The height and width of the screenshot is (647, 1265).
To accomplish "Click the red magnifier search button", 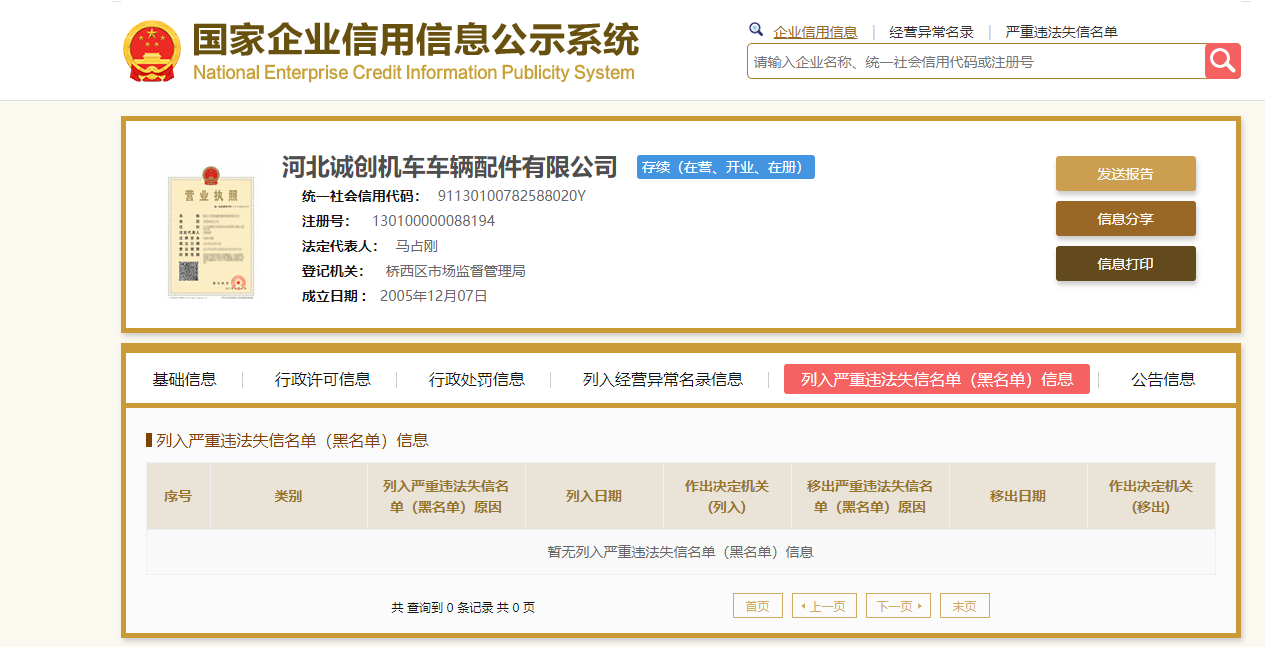I will tap(1223, 61).
